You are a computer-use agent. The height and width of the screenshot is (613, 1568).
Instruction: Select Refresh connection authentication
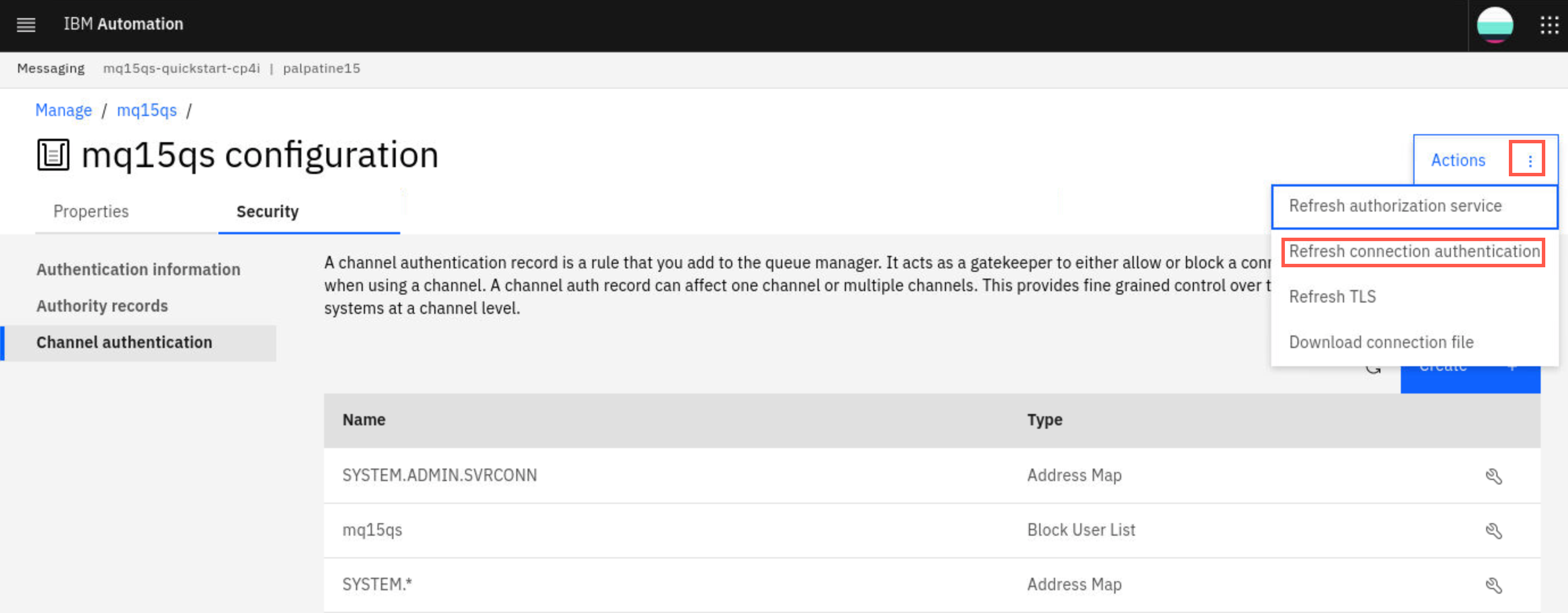coord(1414,251)
